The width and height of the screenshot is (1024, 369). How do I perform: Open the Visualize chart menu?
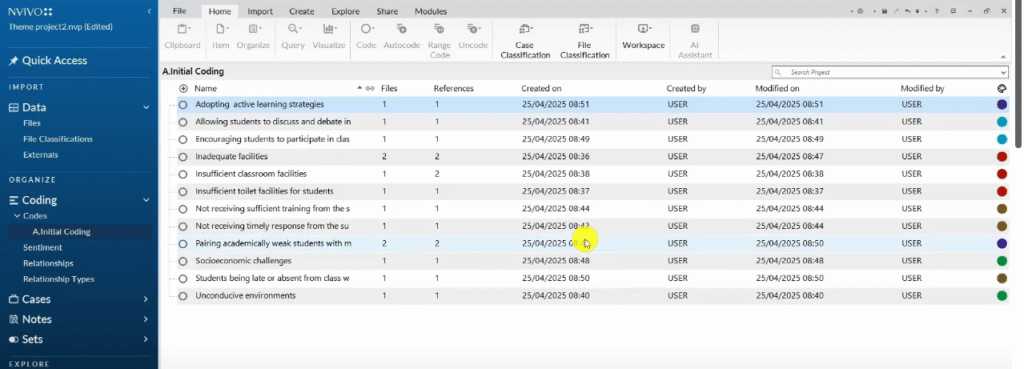pyautogui.click(x=329, y=37)
